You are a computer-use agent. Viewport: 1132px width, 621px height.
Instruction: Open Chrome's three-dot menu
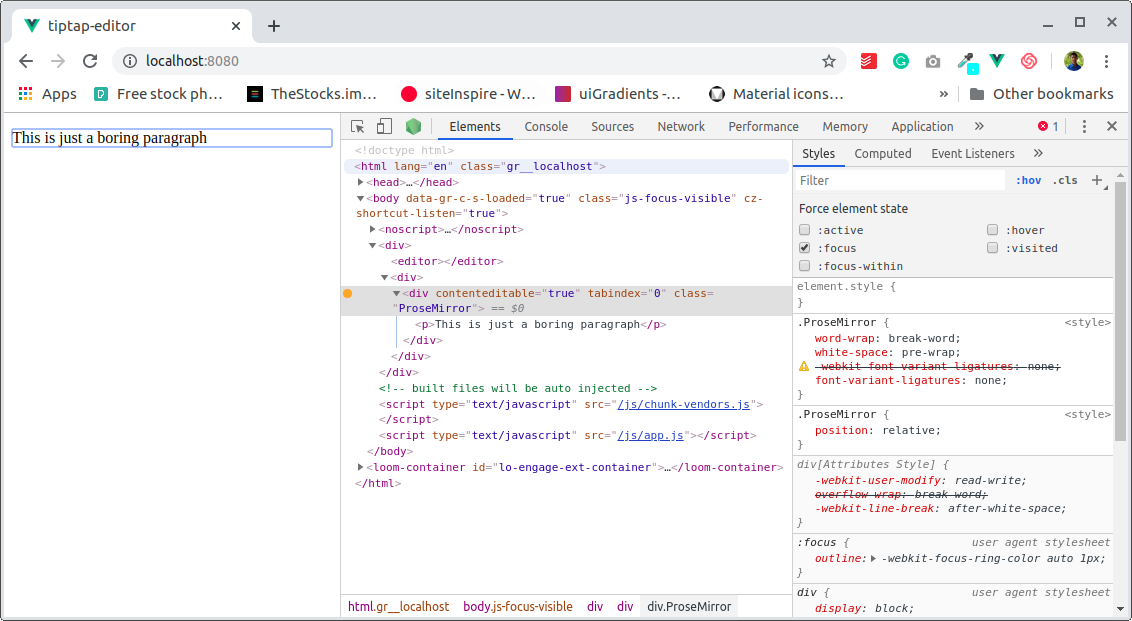(x=1106, y=61)
